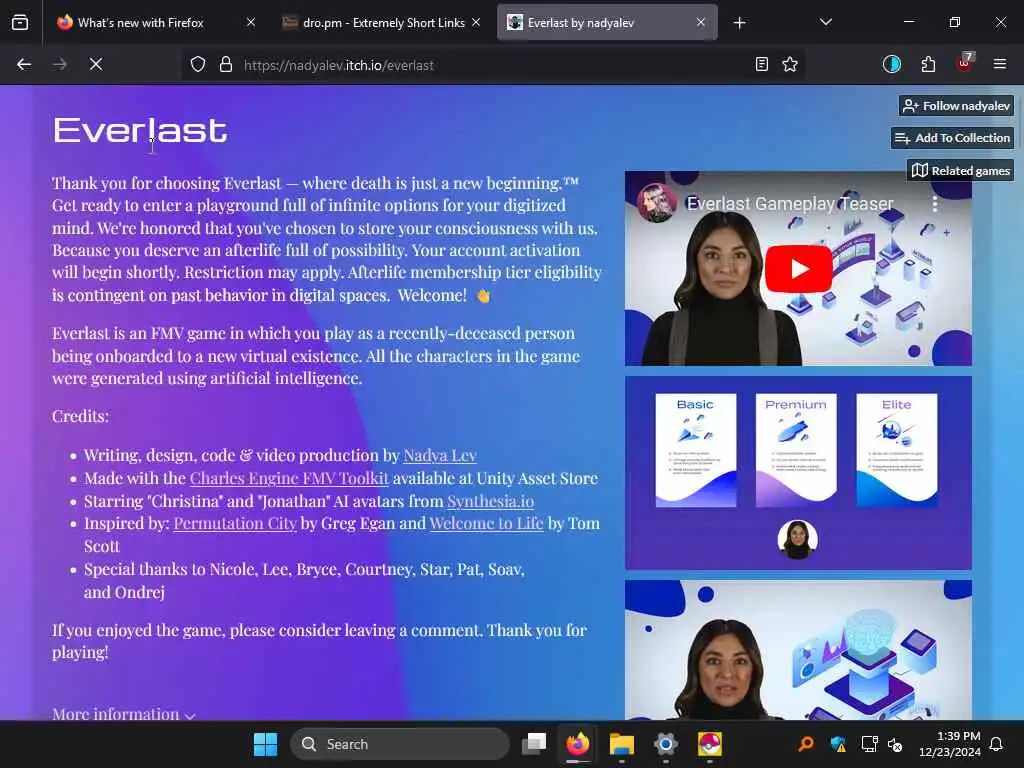Open Firefox View recent browsing icon
The height and width of the screenshot is (768, 1024).
(x=20, y=23)
